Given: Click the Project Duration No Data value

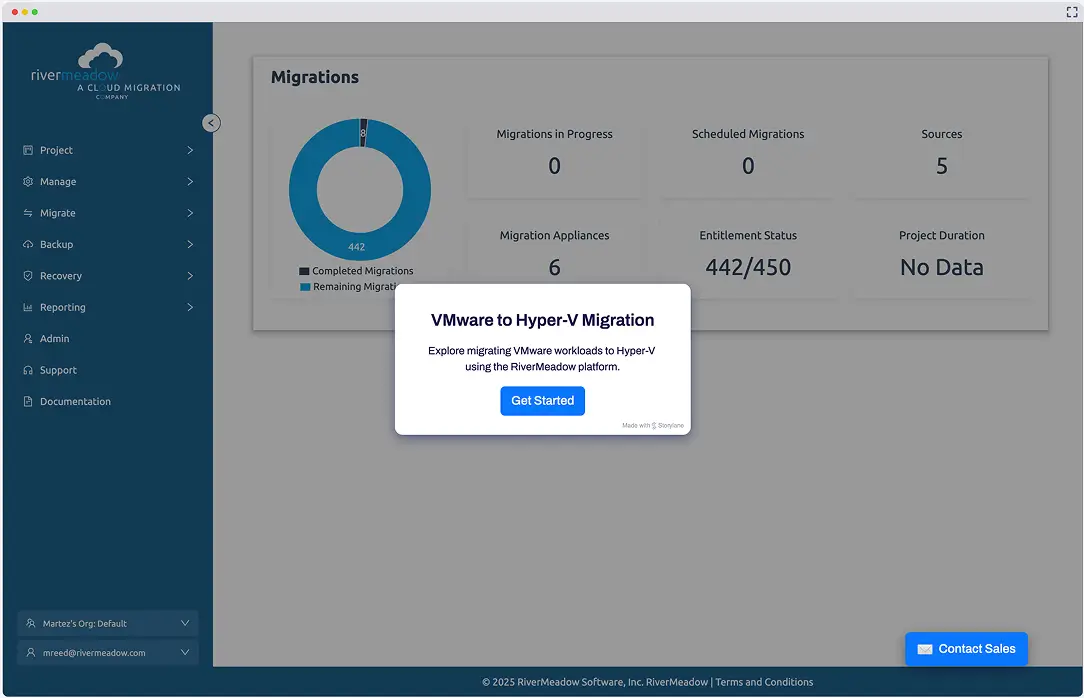Looking at the screenshot, I should (x=942, y=267).
